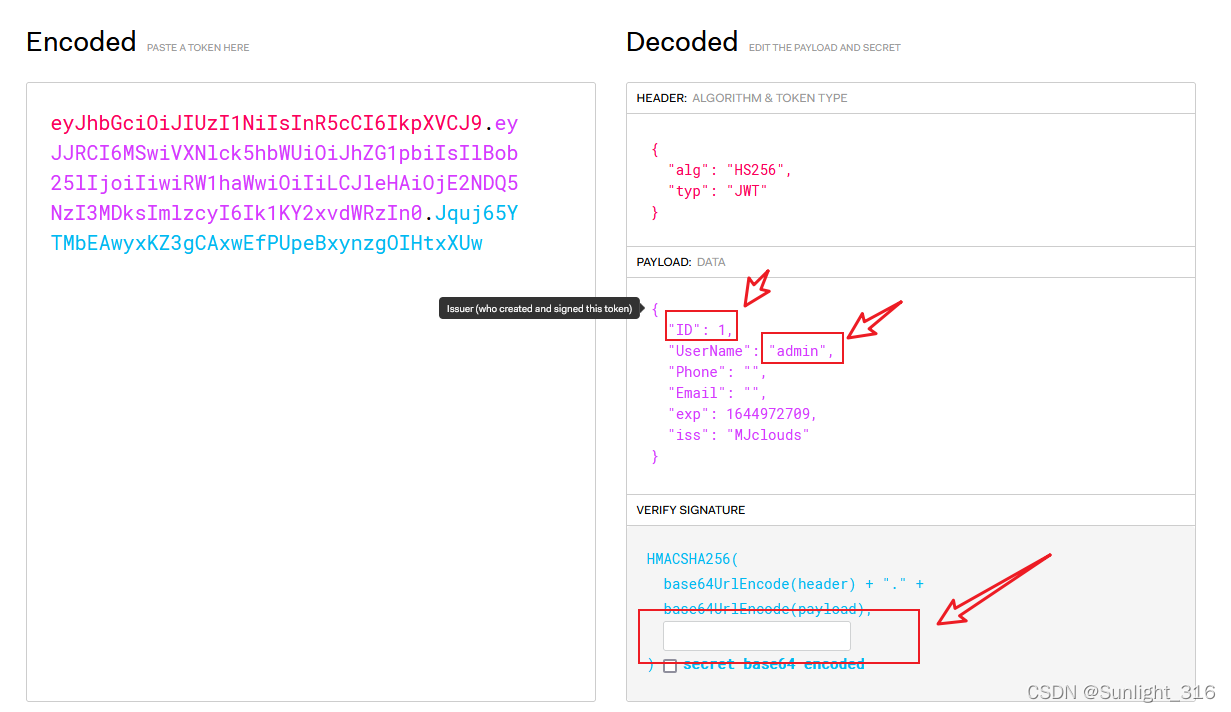This screenshot has height=712, width=1231.
Task: Click the HMACSHA256( signature text
Action: tap(692, 560)
